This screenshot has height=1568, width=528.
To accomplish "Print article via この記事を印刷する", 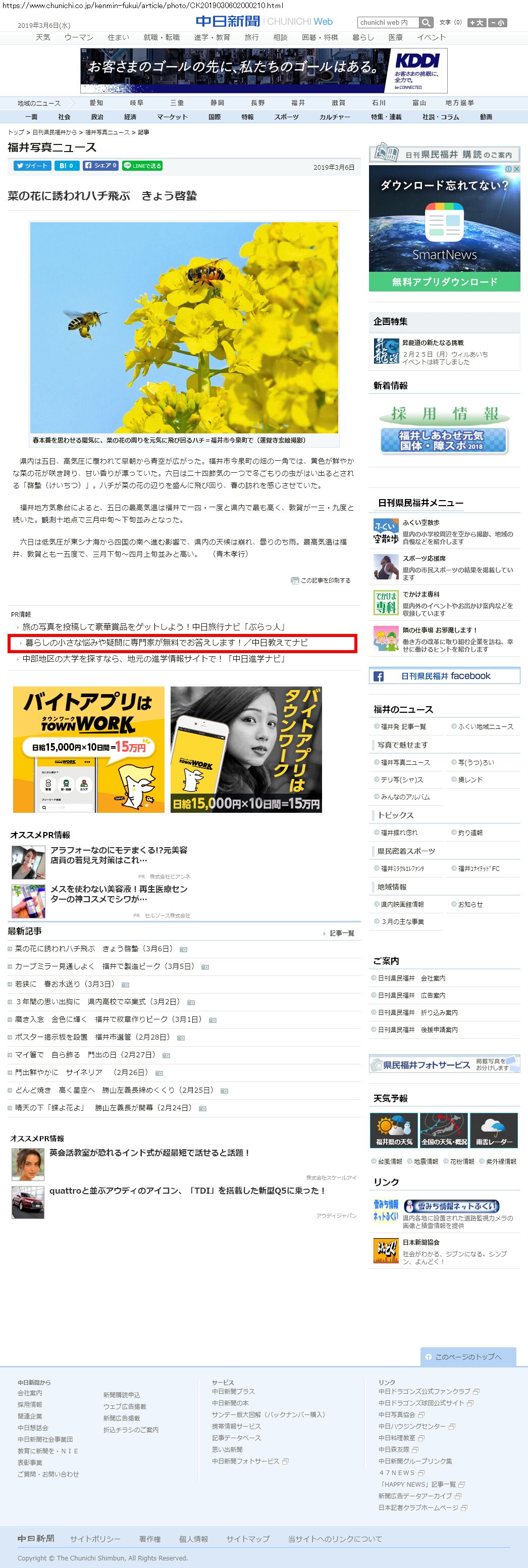I will pos(321,580).
